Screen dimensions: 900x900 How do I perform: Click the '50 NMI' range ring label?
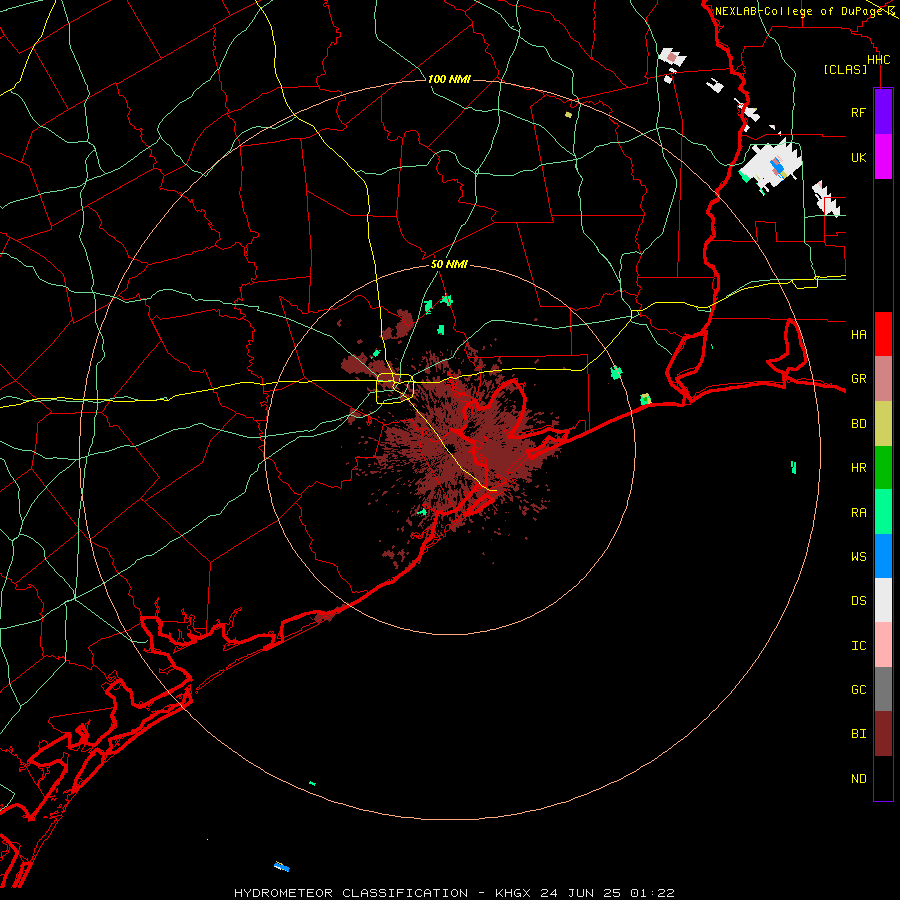tap(449, 264)
